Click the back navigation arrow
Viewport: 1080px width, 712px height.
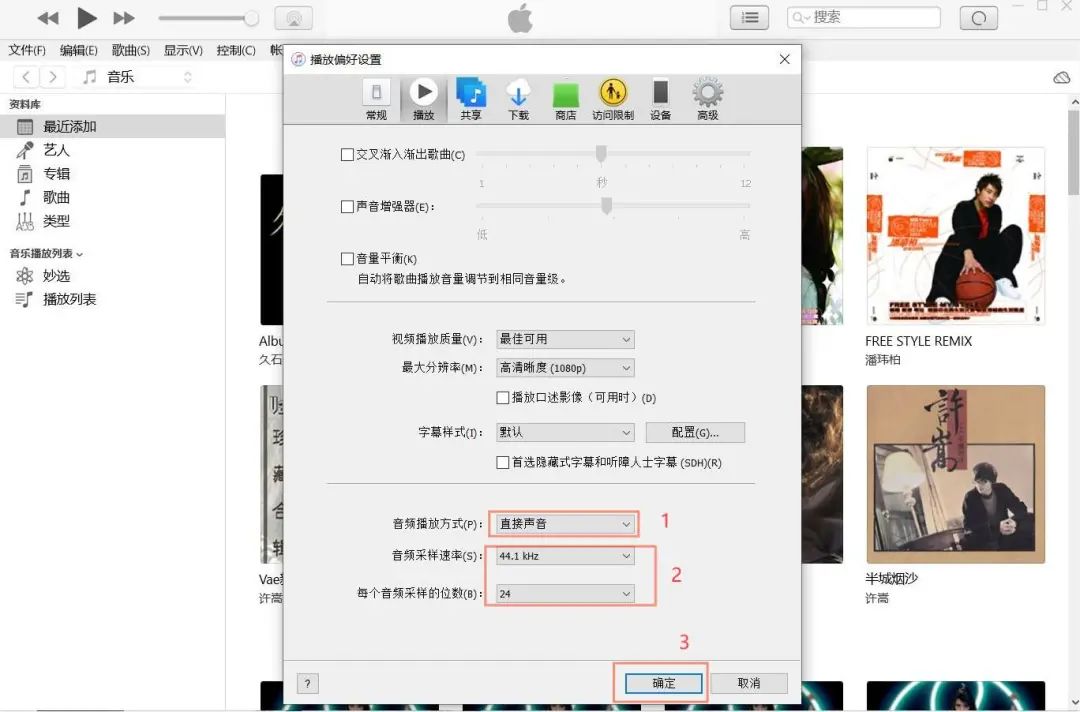26,76
